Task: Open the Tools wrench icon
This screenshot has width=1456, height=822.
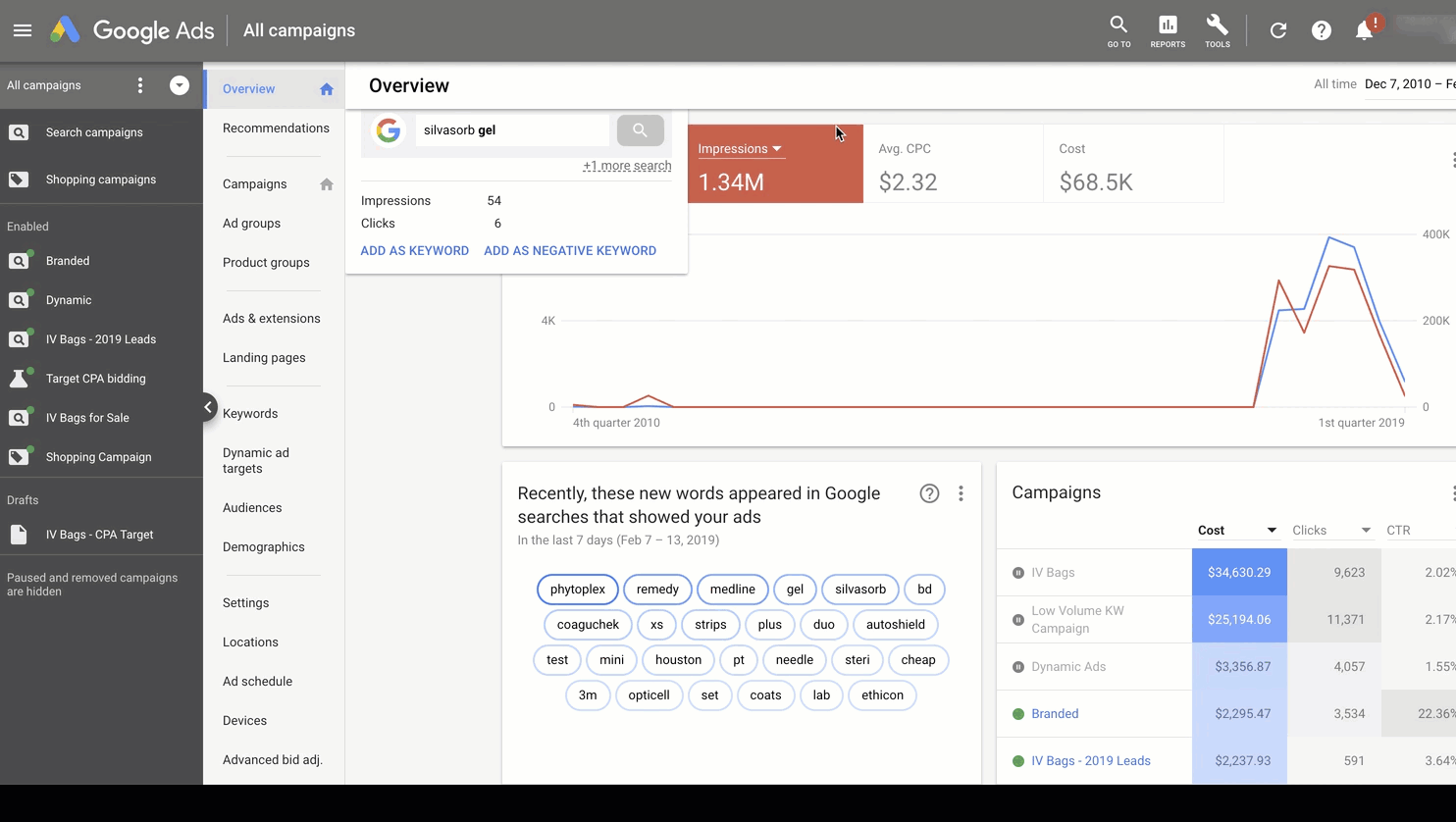Action: pyautogui.click(x=1218, y=30)
